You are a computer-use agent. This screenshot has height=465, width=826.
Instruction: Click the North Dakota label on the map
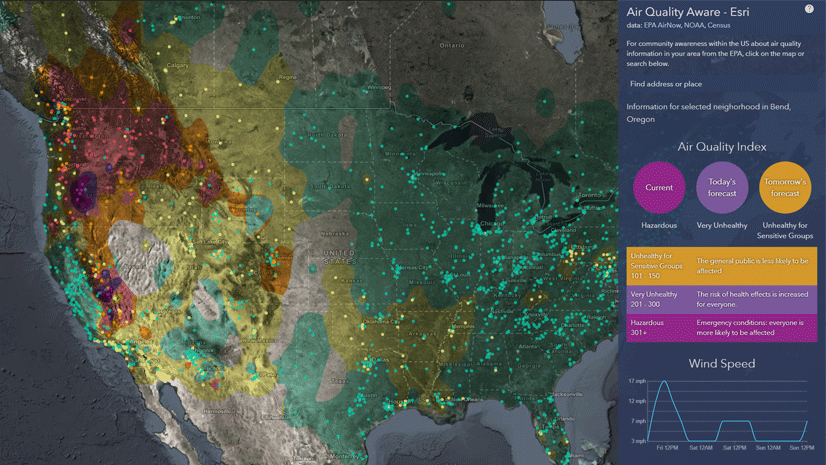pyautogui.click(x=327, y=135)
